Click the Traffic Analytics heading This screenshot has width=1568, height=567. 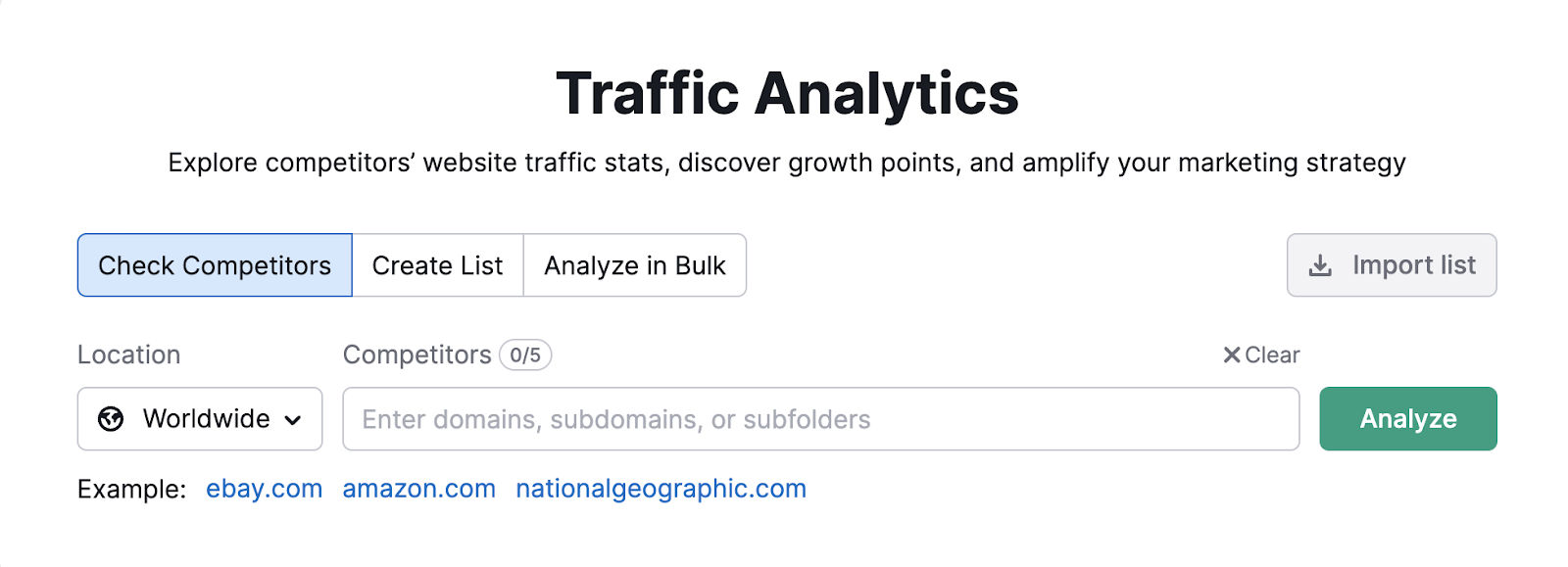(x=787, y=94)
